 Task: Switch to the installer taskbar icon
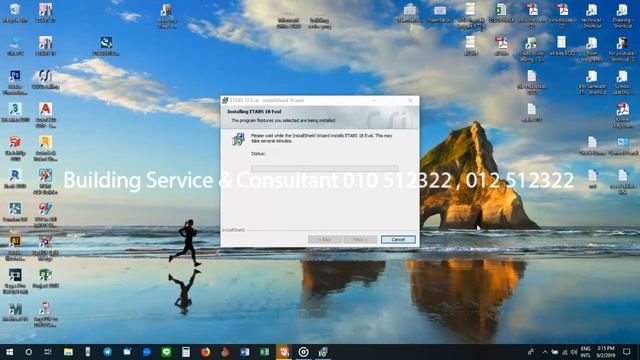(x=323, y=352)
